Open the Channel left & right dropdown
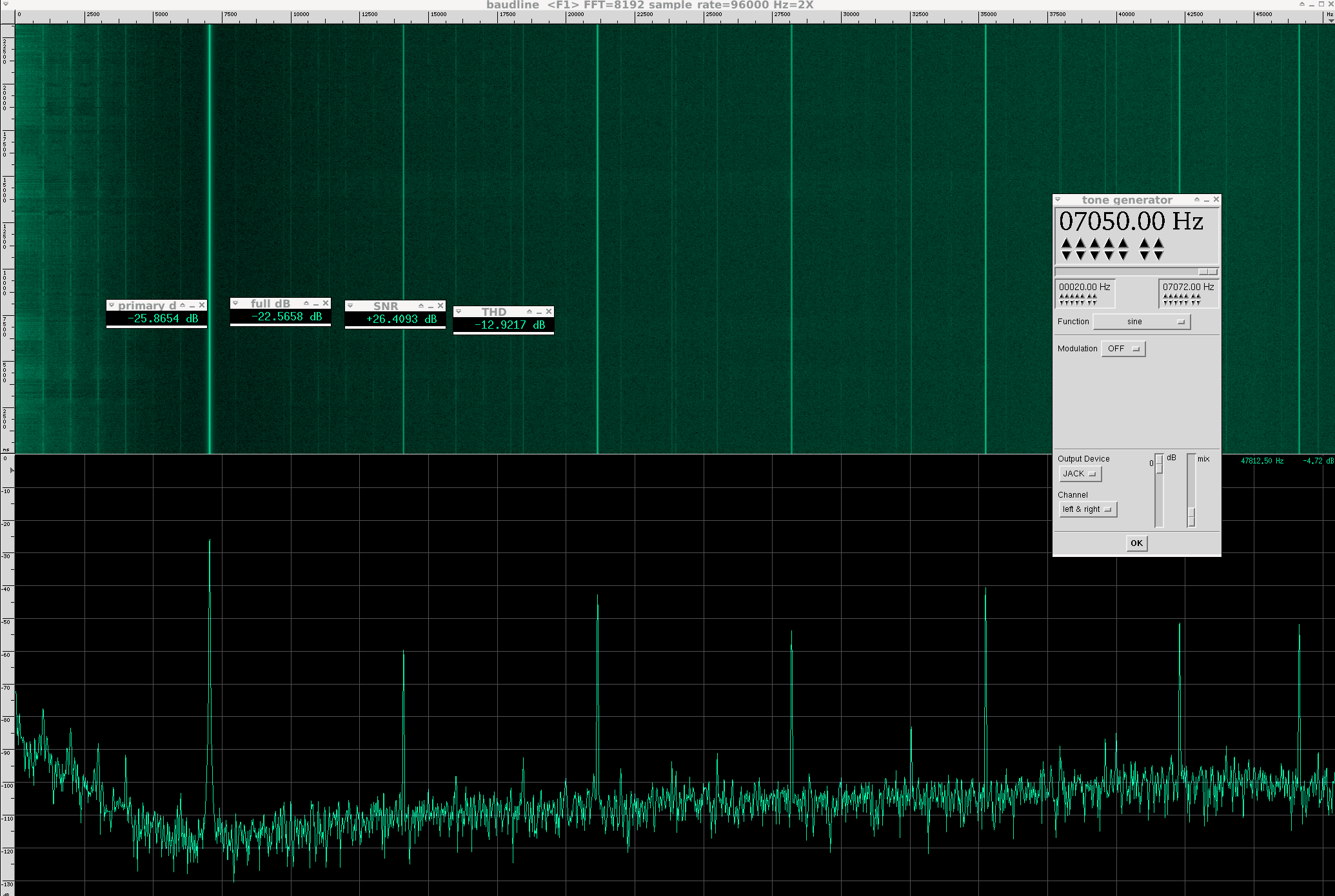The image size is (1335, 896). [1087, 509]
